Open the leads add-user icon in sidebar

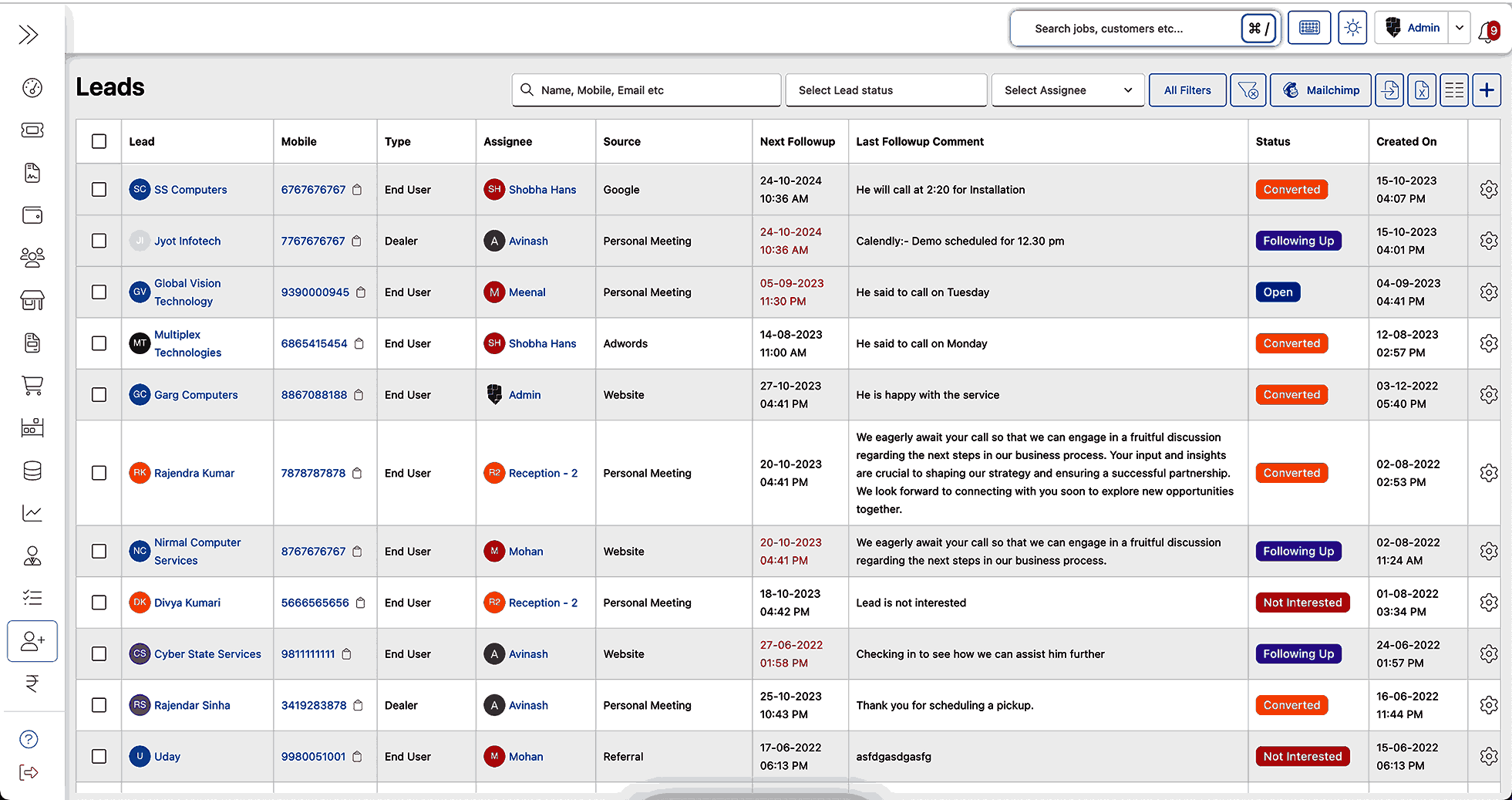[32, 641]
